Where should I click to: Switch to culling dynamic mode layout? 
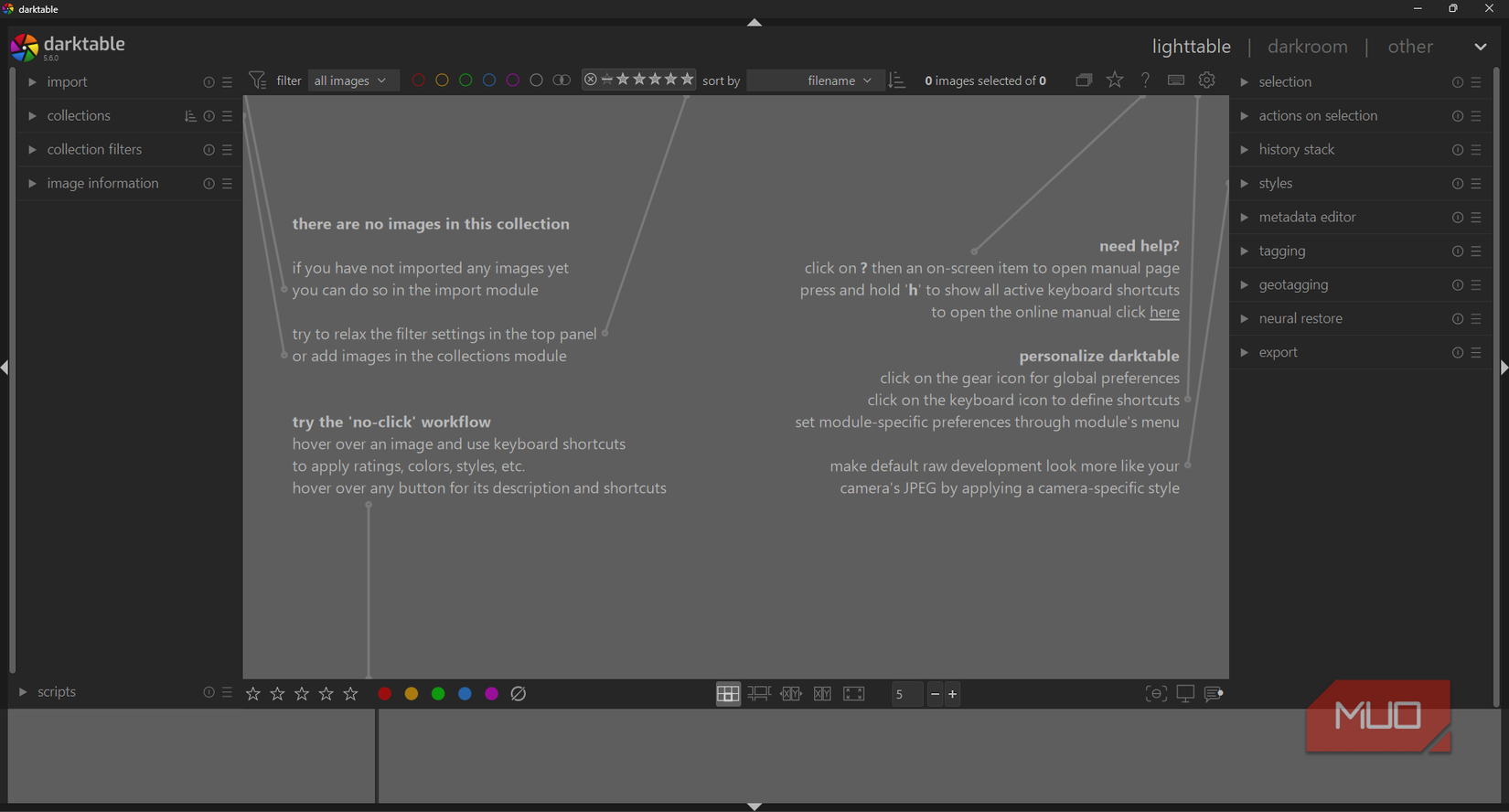click(822, 694)
